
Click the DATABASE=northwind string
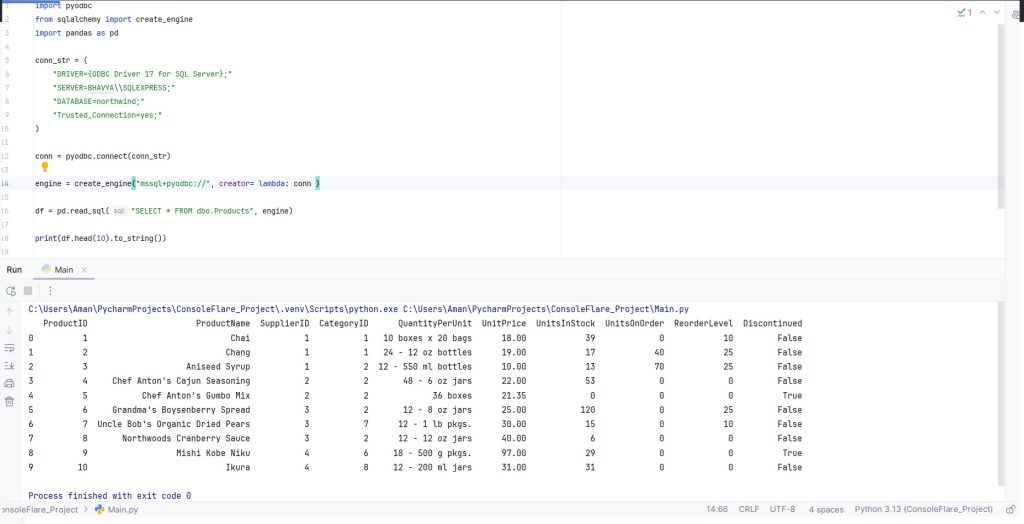99,101
